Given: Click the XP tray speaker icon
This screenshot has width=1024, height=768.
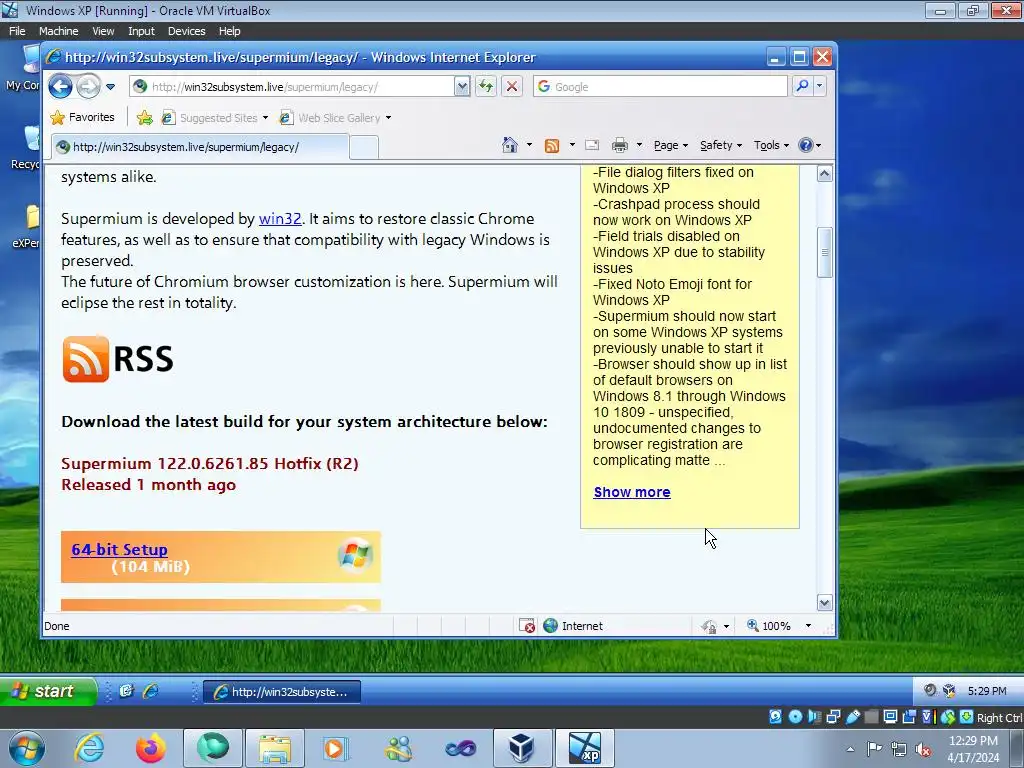Looking at the screenshot, I should (x=930, y=690).
